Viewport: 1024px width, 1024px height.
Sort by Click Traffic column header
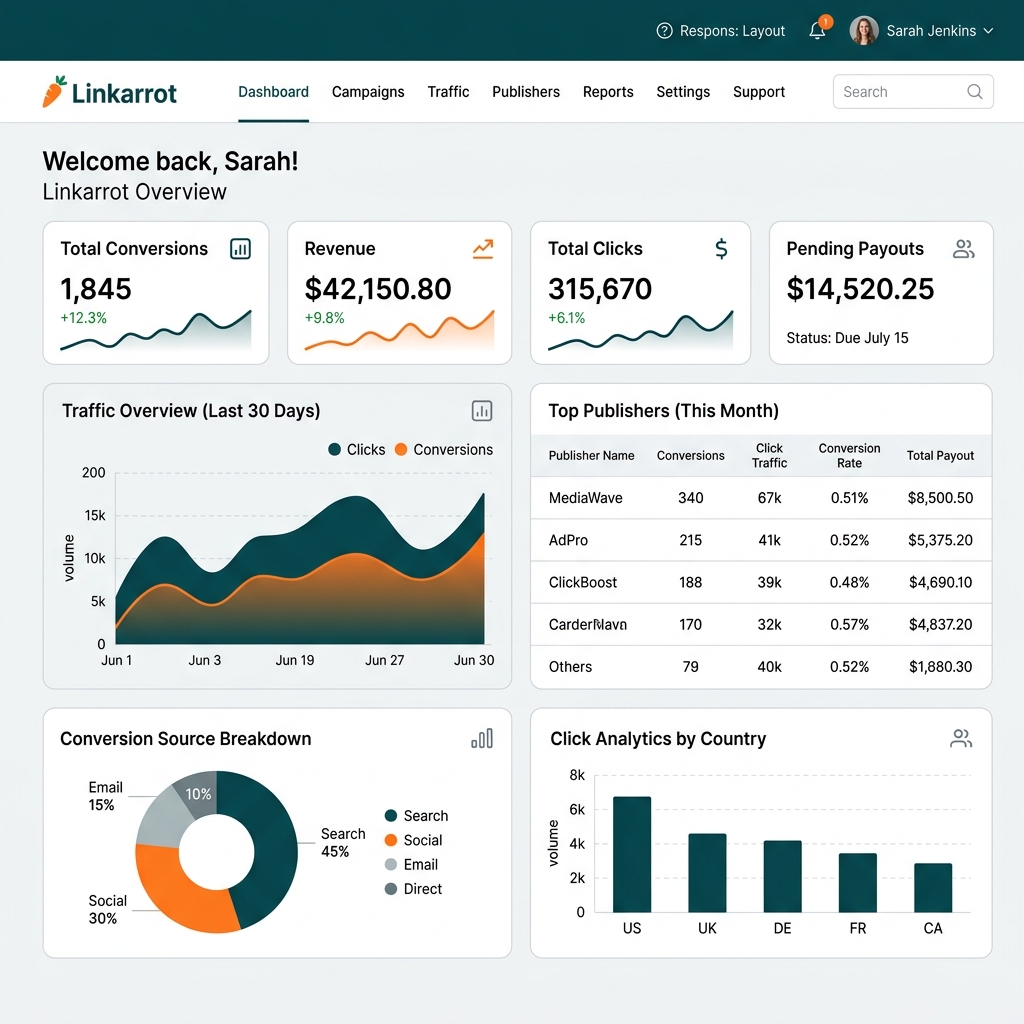pos(769,456)
